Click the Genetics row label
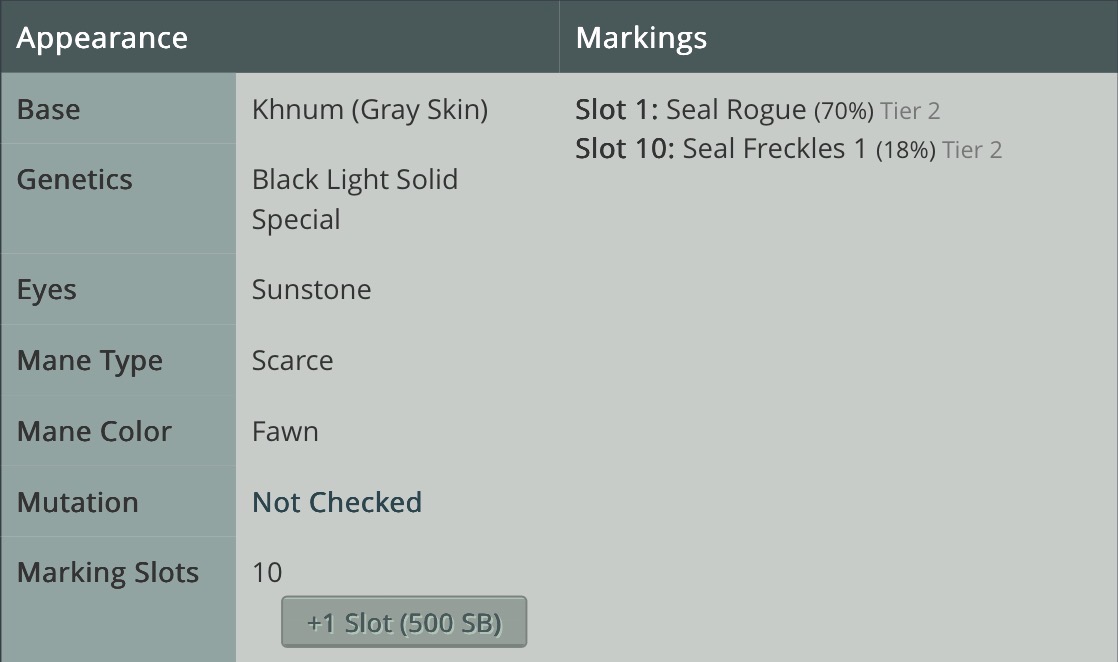The image size is (1118, 662). coord(75,179)
